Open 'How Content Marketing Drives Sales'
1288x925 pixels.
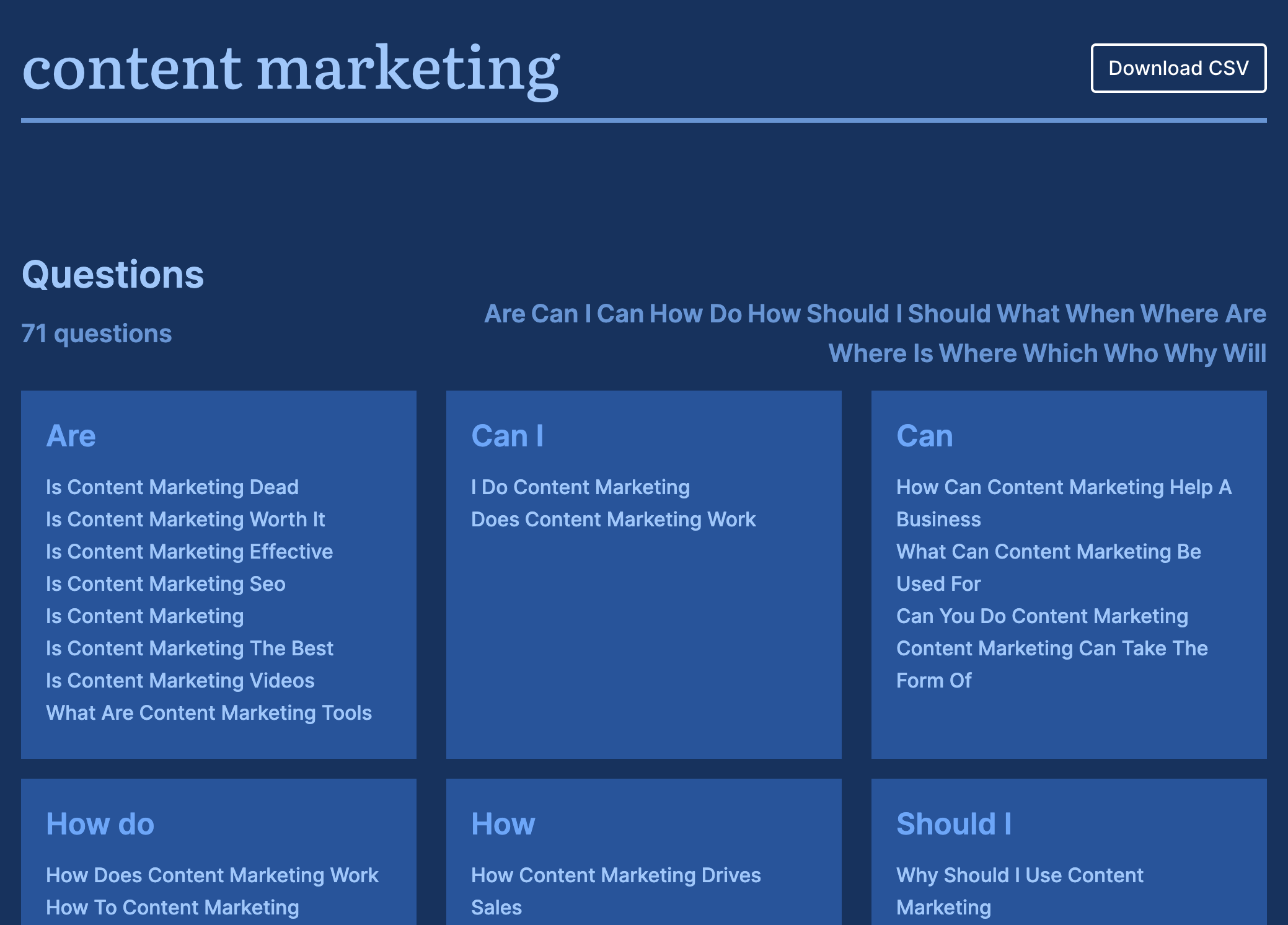point(615,875)
